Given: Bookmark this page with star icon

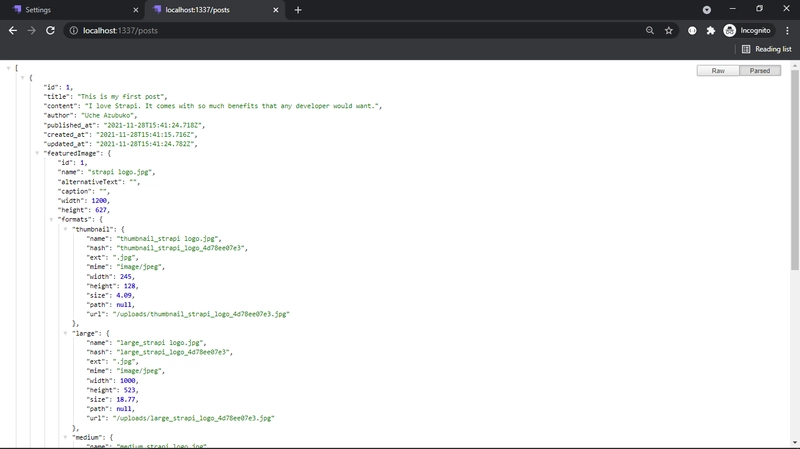Looking at the screenshot, I should coord(668,31).
